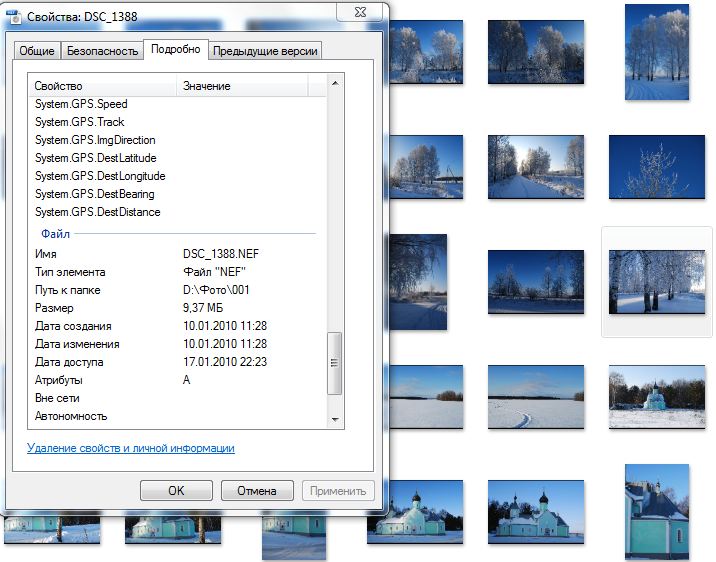Click the Файл group heading
This screenshot has width=716, height=562.
[x=55, y=234]
